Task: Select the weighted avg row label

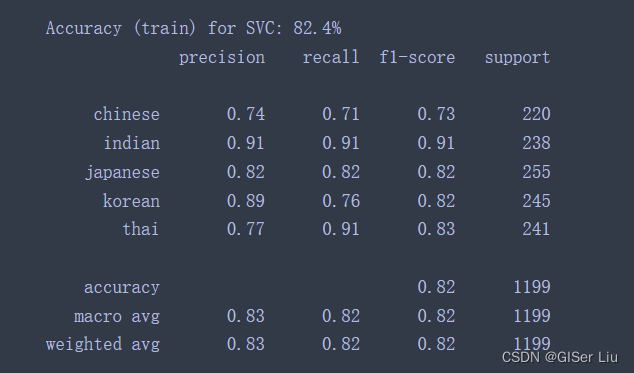Action: [103, 345]
